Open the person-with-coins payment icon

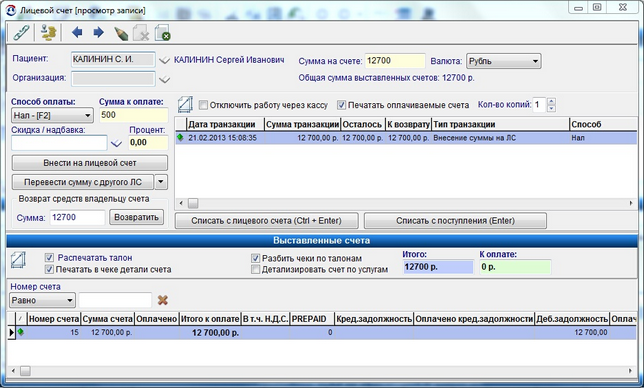pyautogui.click(x=48, y=32)
